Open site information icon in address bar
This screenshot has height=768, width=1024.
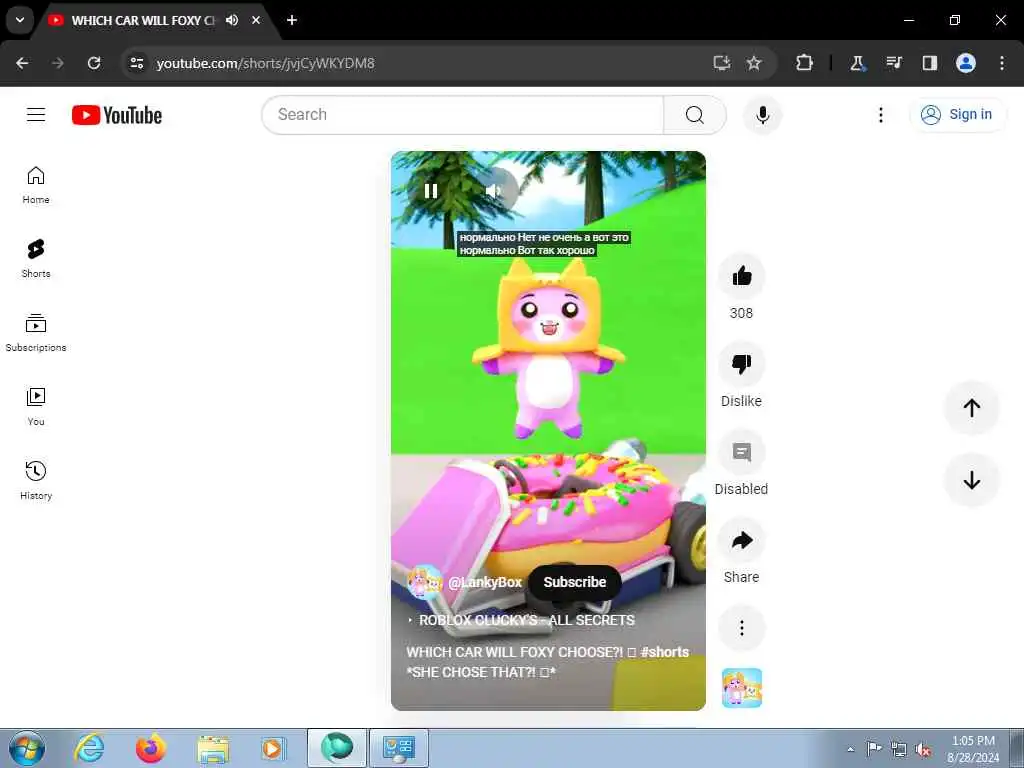click(x=136, y=63)
